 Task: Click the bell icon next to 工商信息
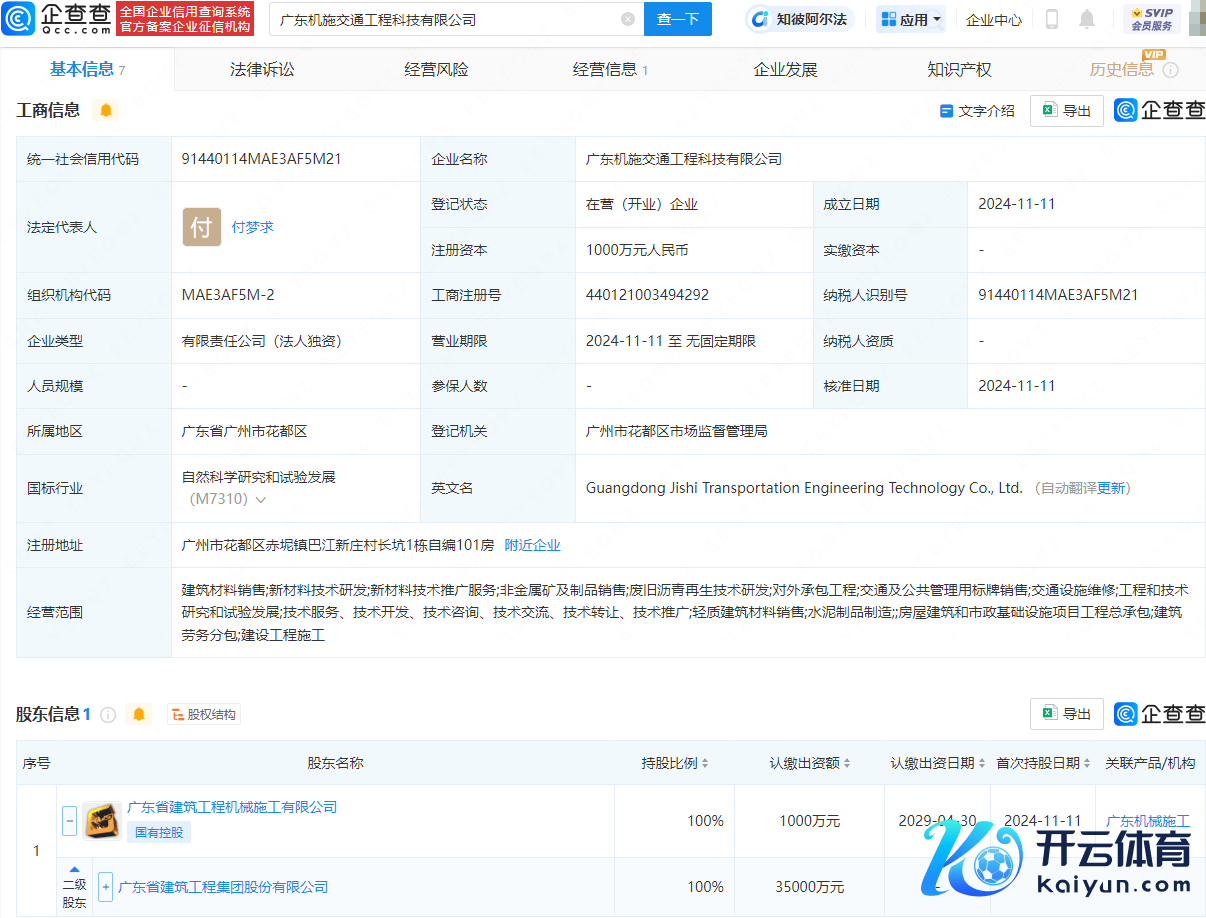105,110
